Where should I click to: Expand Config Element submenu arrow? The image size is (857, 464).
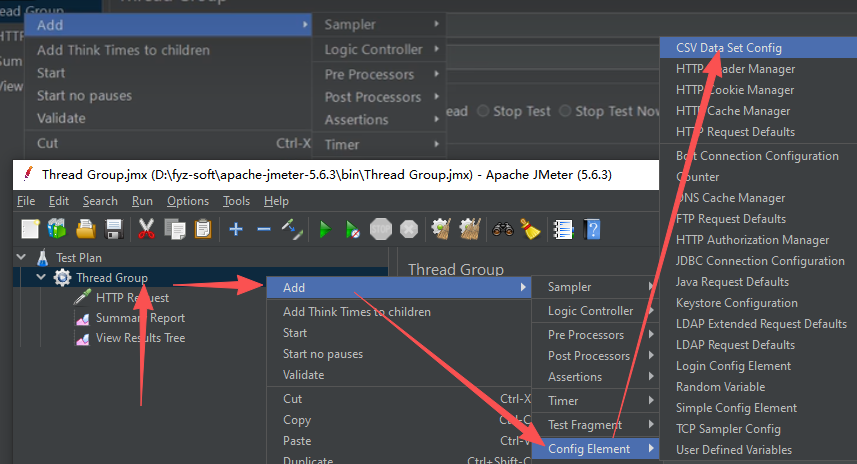point(650,449)
